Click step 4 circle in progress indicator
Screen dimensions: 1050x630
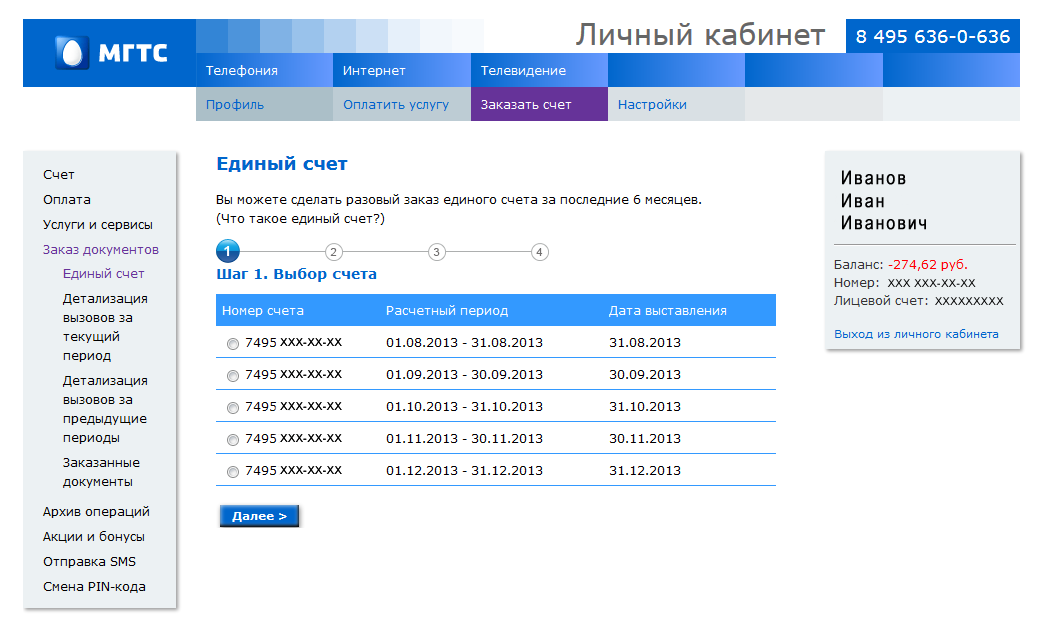[x=540, y=252]
